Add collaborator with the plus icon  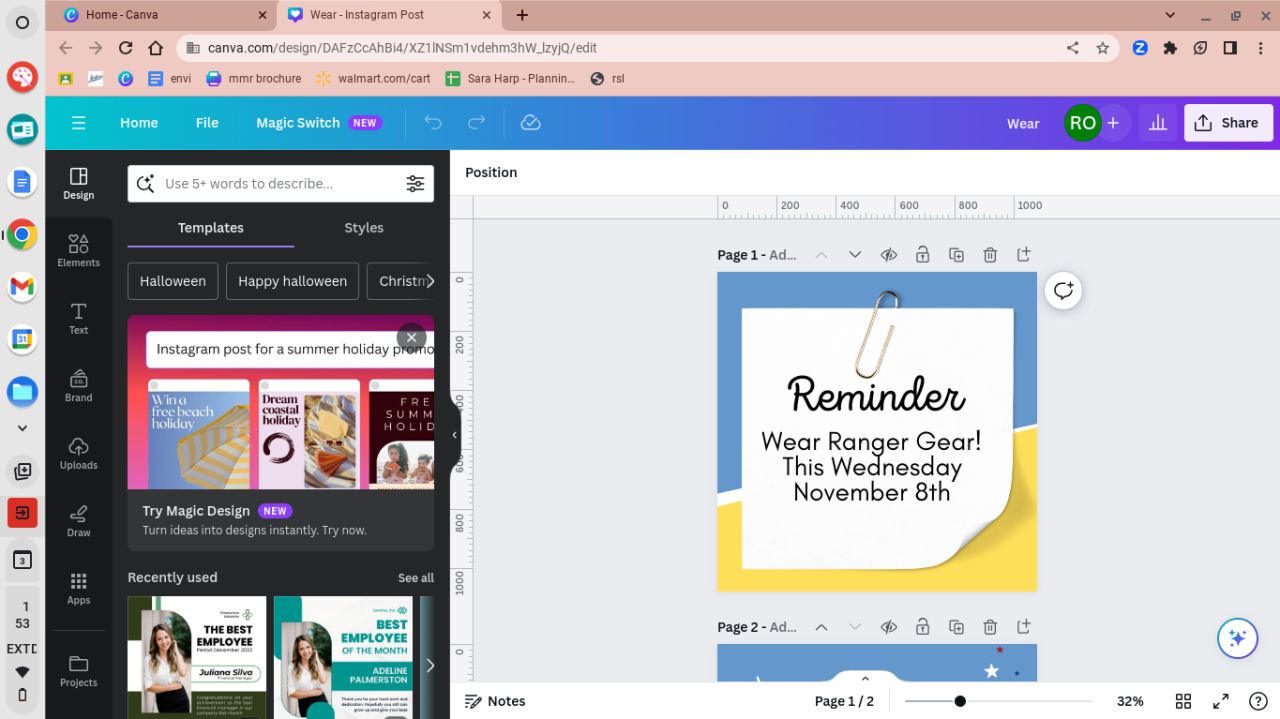(x=1113, y=123)
